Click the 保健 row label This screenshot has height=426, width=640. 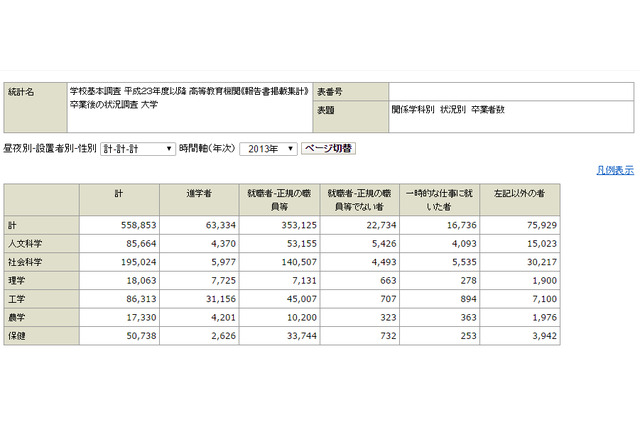coord(42,336)
